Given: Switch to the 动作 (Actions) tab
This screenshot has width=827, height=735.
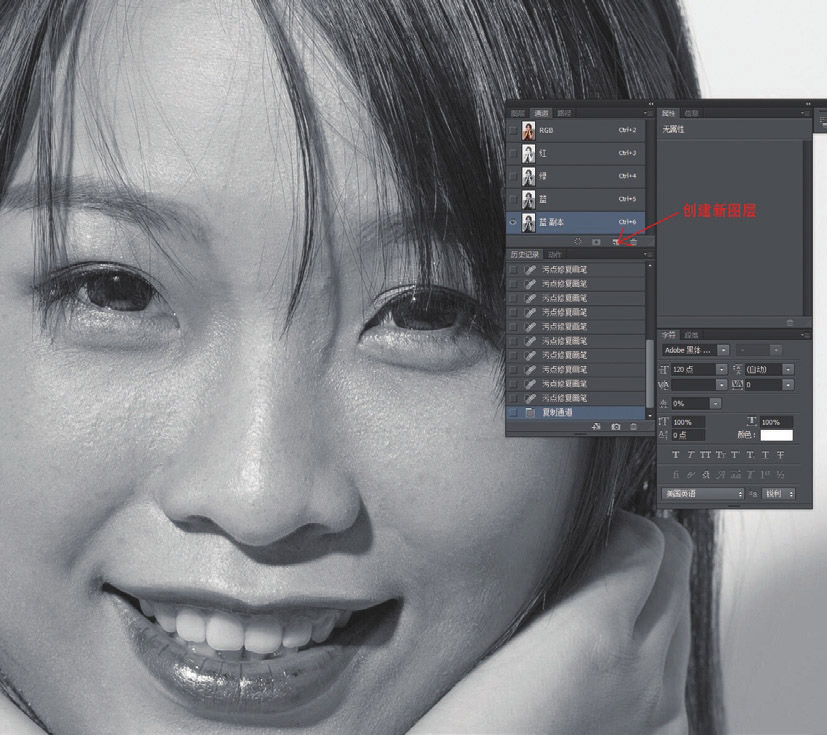Looking at the screenshot, I should (554, 255).
